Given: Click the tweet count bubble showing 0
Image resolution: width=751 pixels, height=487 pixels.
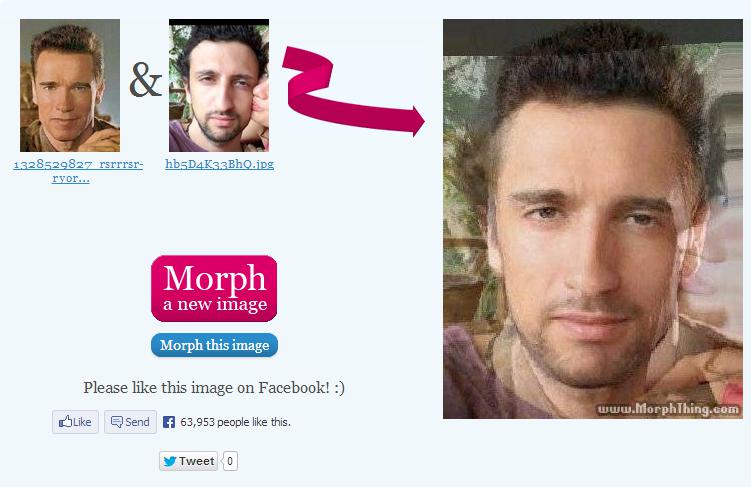Looking at the screenshot, I should pyautogui.click(x=230, y=461).
